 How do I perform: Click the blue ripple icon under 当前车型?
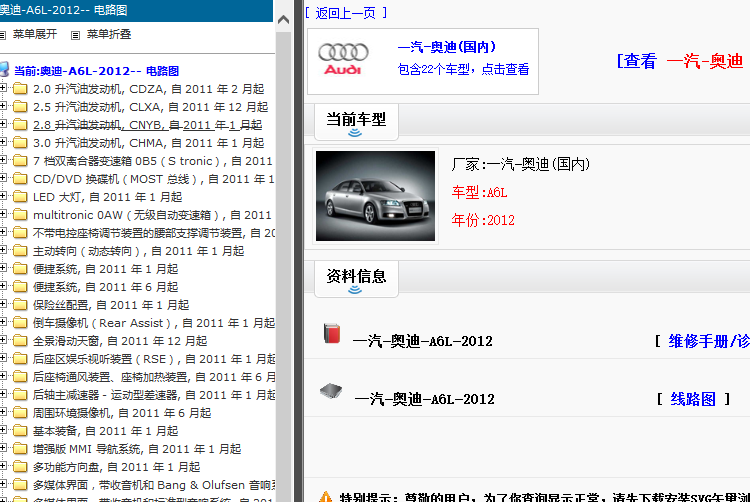point(355,133)
